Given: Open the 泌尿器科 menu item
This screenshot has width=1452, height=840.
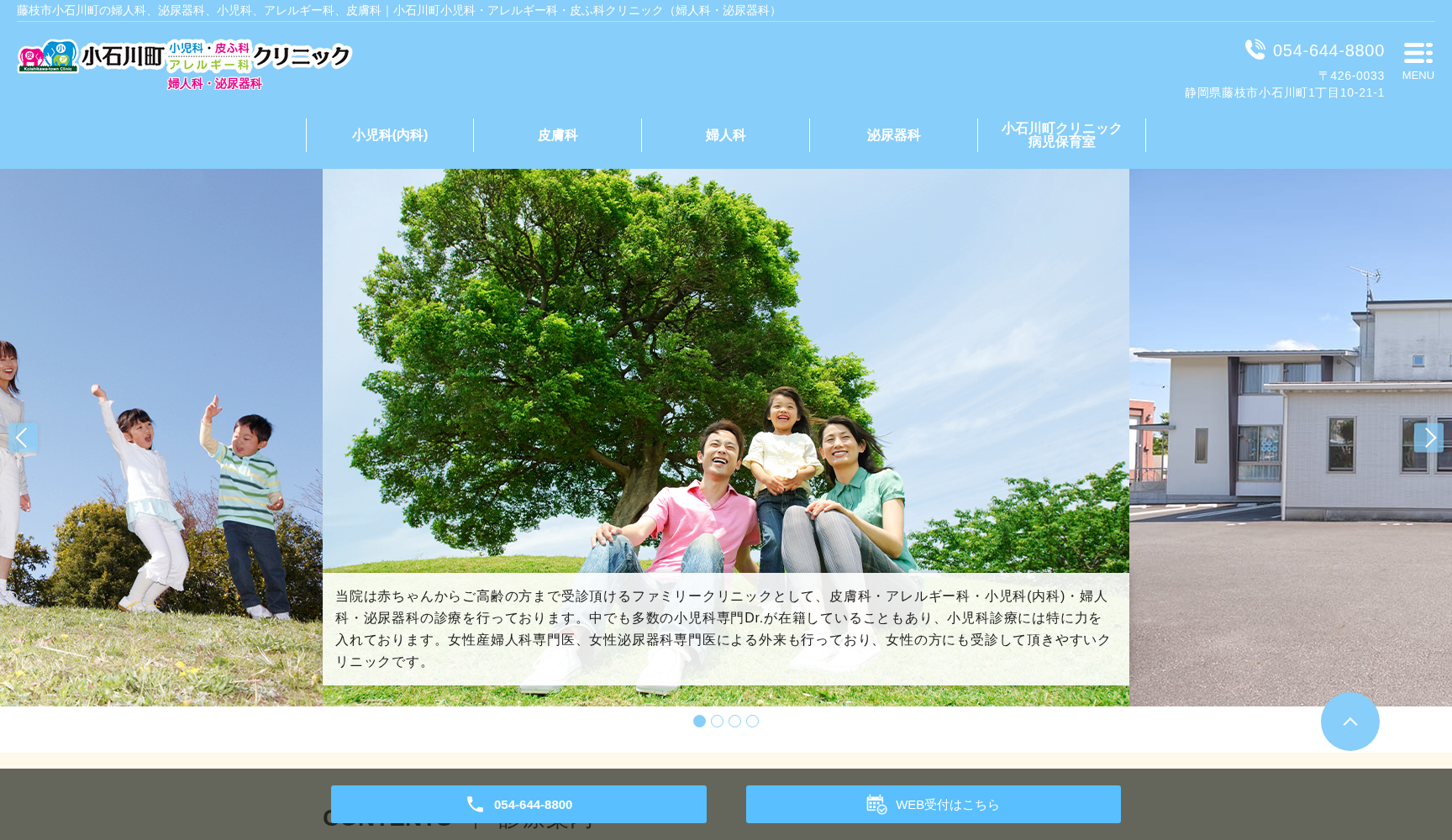Looking at the screenshot, I should coord(894,135).
